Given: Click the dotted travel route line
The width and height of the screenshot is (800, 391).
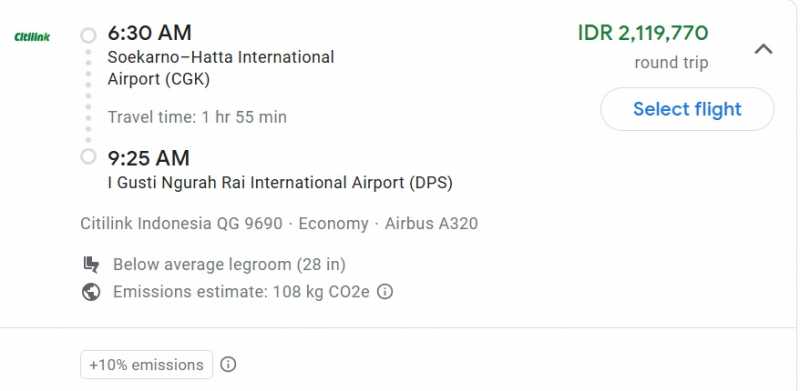Looking at the screenshot, I should [x=88, y=95].
